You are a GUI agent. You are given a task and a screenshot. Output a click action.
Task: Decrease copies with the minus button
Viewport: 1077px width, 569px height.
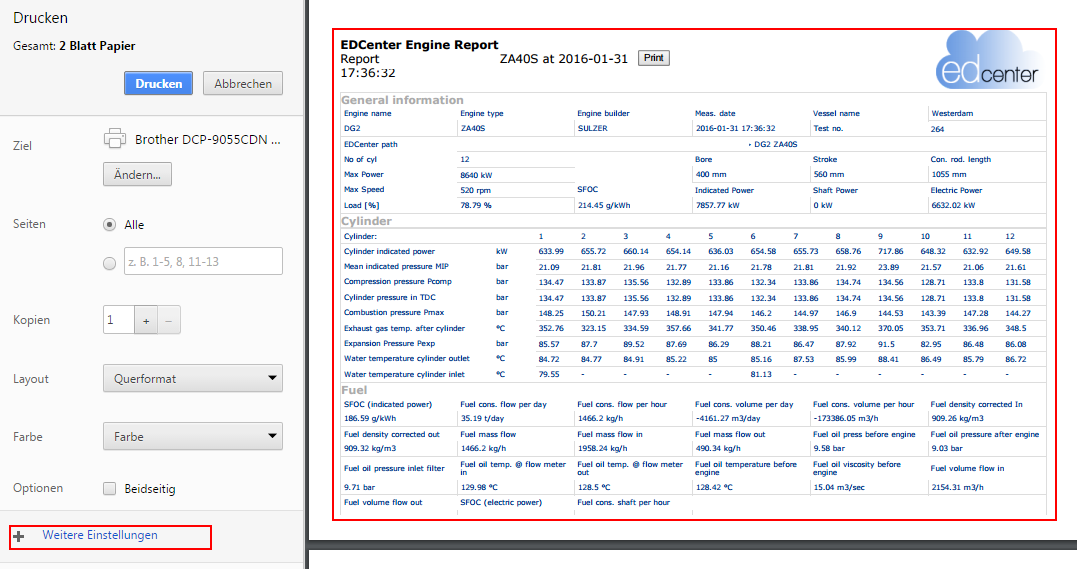[169, 321]
